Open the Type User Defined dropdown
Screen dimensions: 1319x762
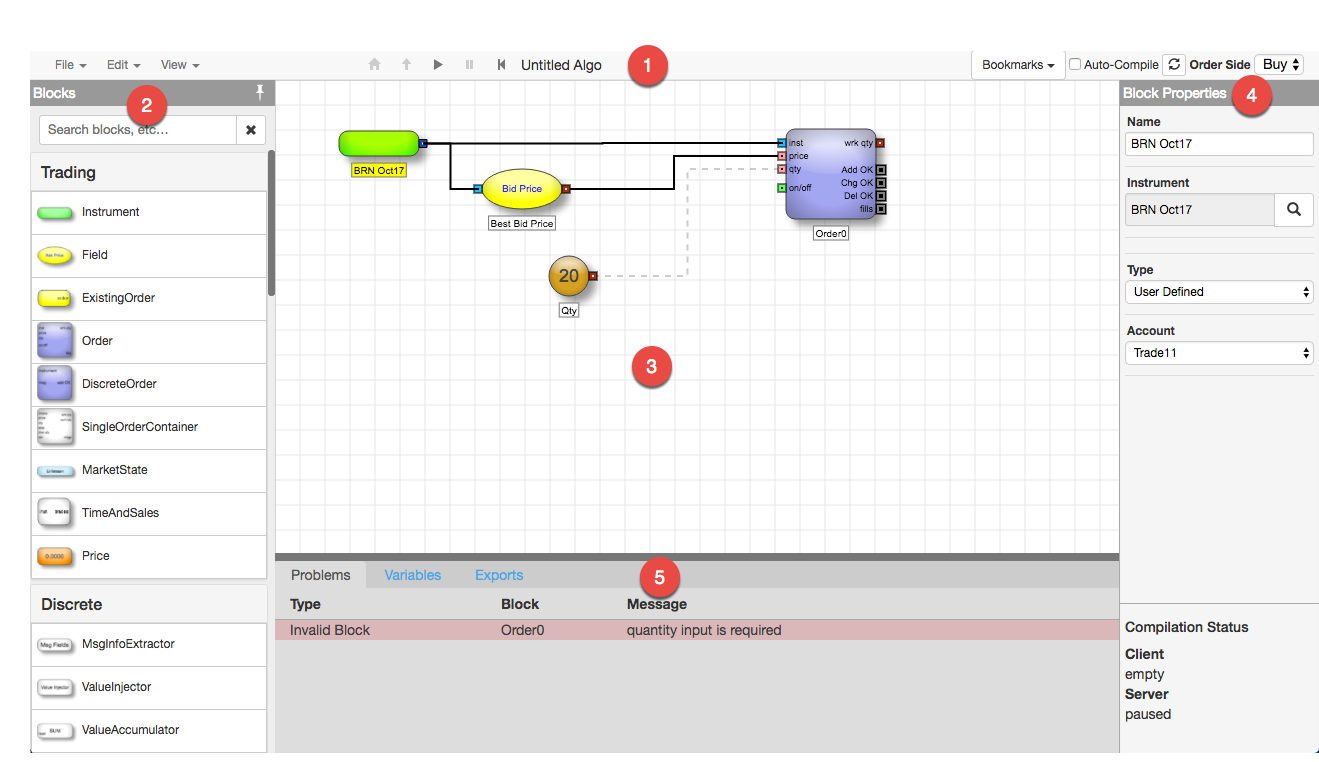[x=1219, y=292]
